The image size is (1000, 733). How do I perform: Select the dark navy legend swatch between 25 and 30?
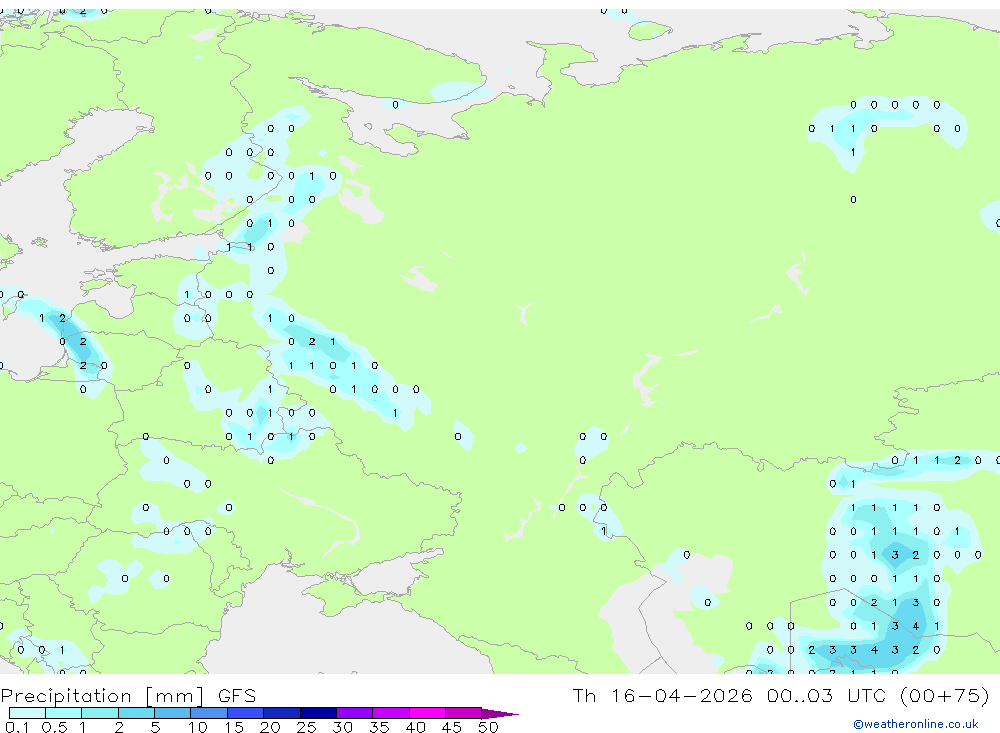pyautogui.click(x=318, y=713)
